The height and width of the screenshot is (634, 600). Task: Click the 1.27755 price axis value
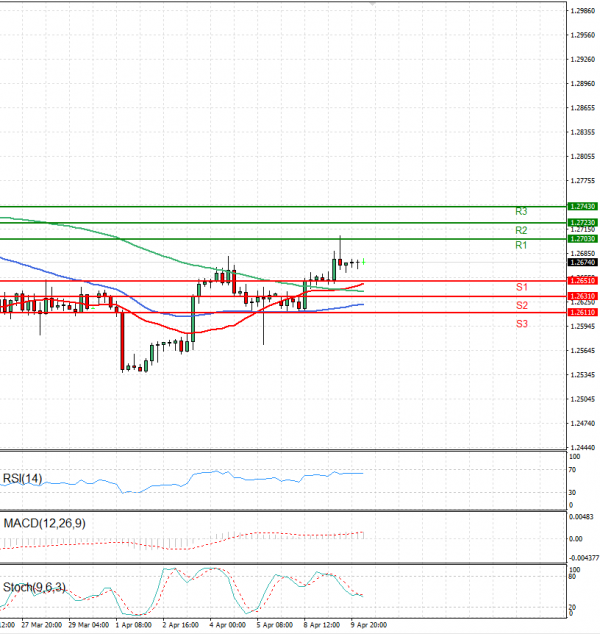tap(583, 181)
